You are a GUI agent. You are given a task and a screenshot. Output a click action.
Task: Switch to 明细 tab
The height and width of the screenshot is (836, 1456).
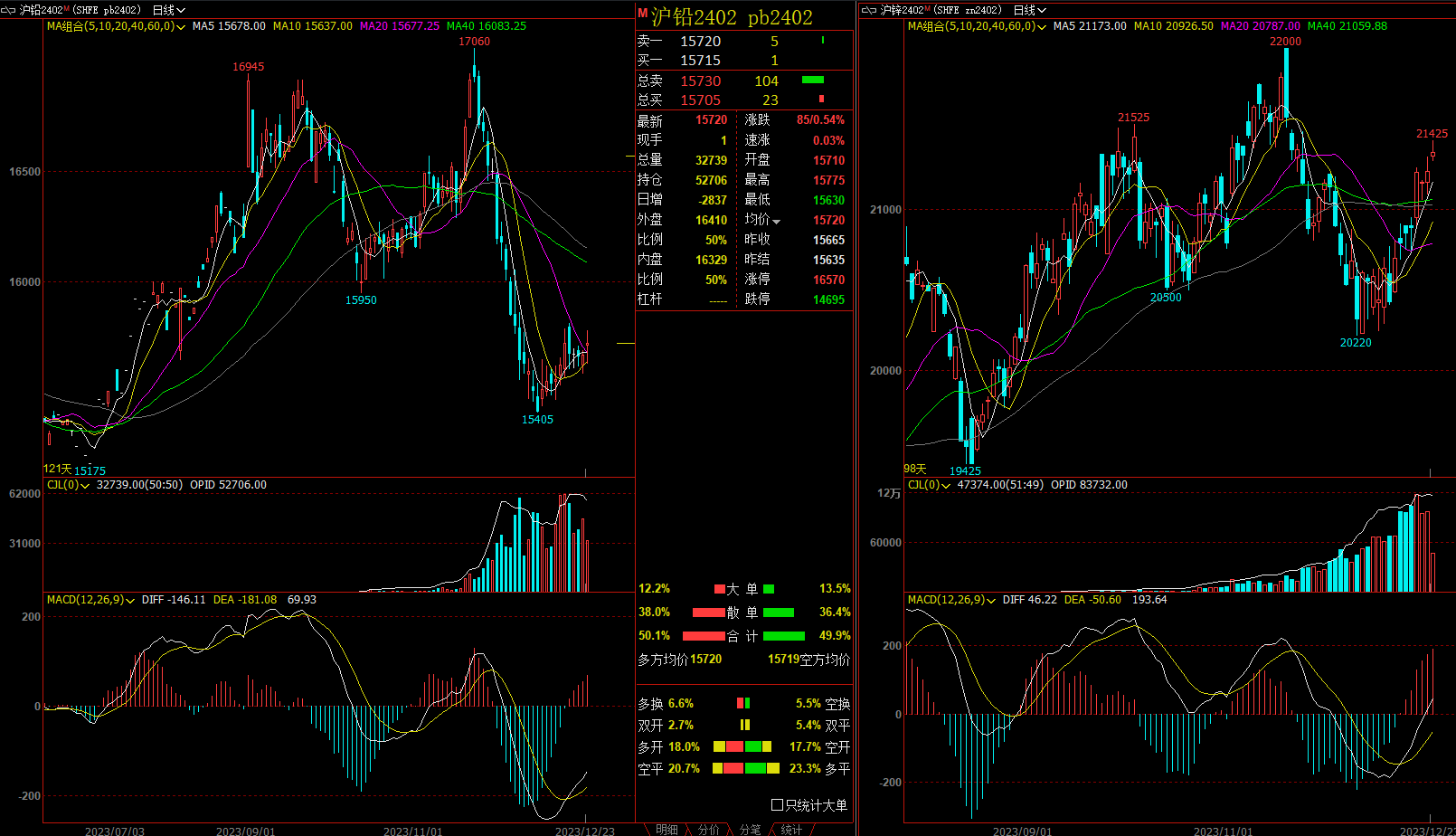667,829
